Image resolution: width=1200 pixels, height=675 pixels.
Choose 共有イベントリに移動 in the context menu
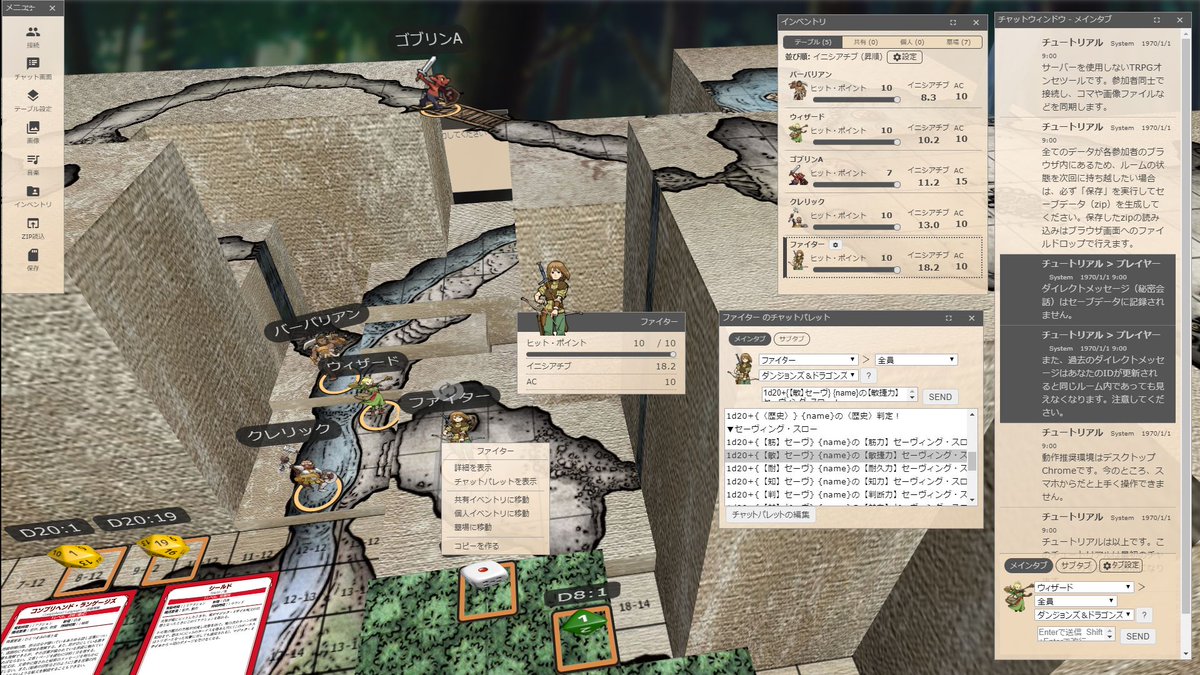tap(491, 499)
